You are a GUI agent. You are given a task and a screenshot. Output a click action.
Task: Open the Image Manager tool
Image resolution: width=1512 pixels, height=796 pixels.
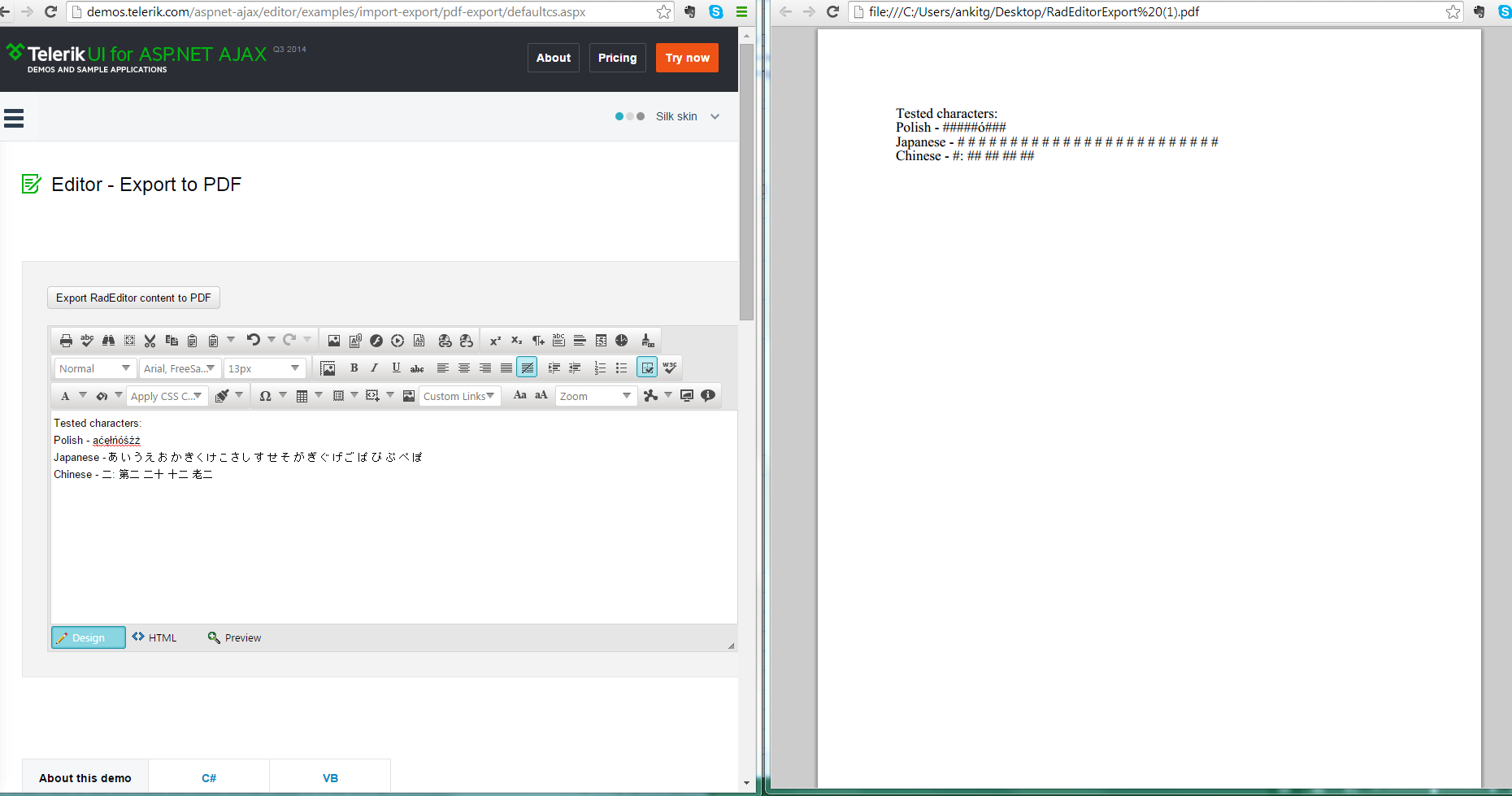[334, 341]
